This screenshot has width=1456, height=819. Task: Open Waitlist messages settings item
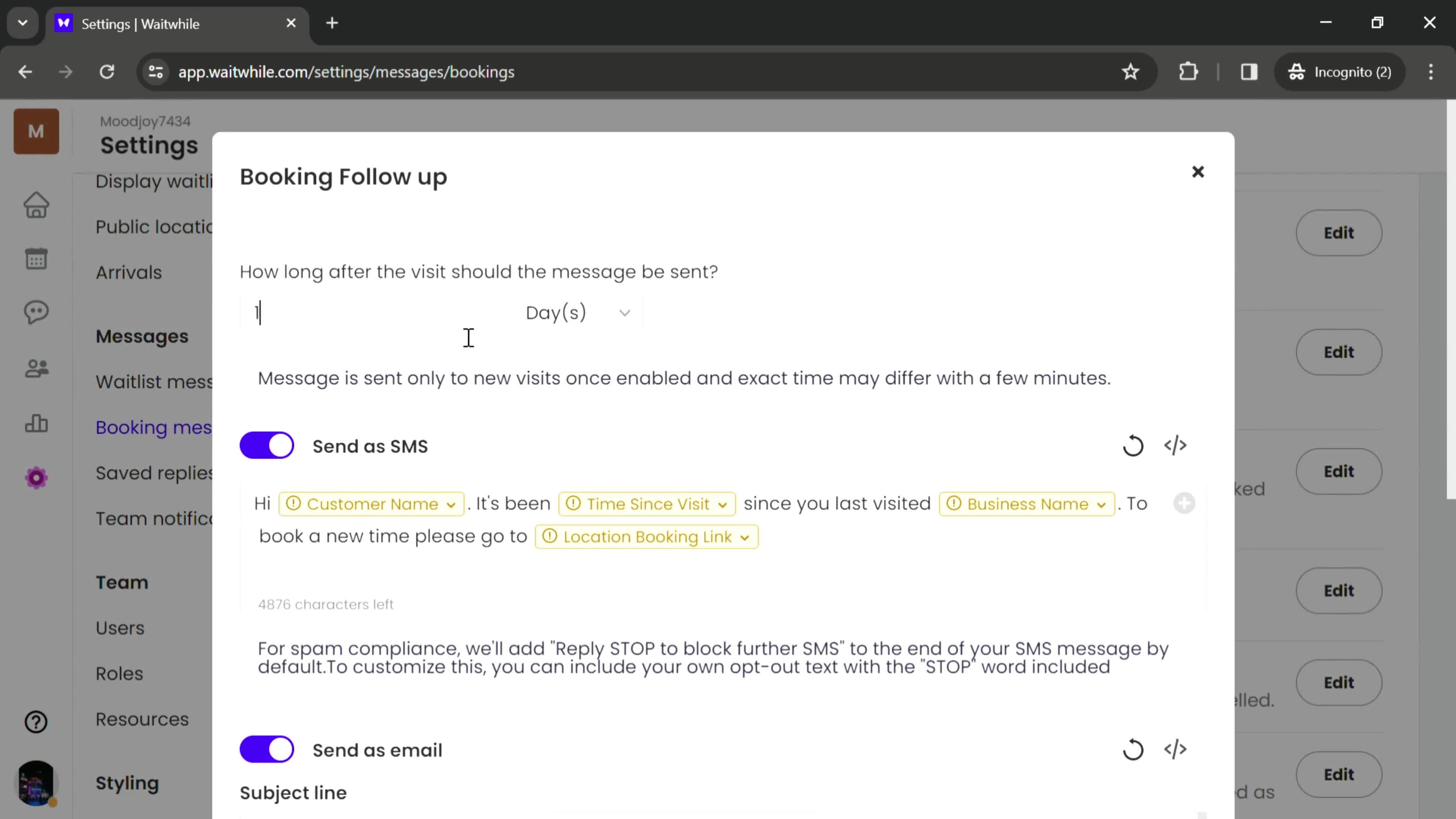pyautogui.click(x=154, y=381)
